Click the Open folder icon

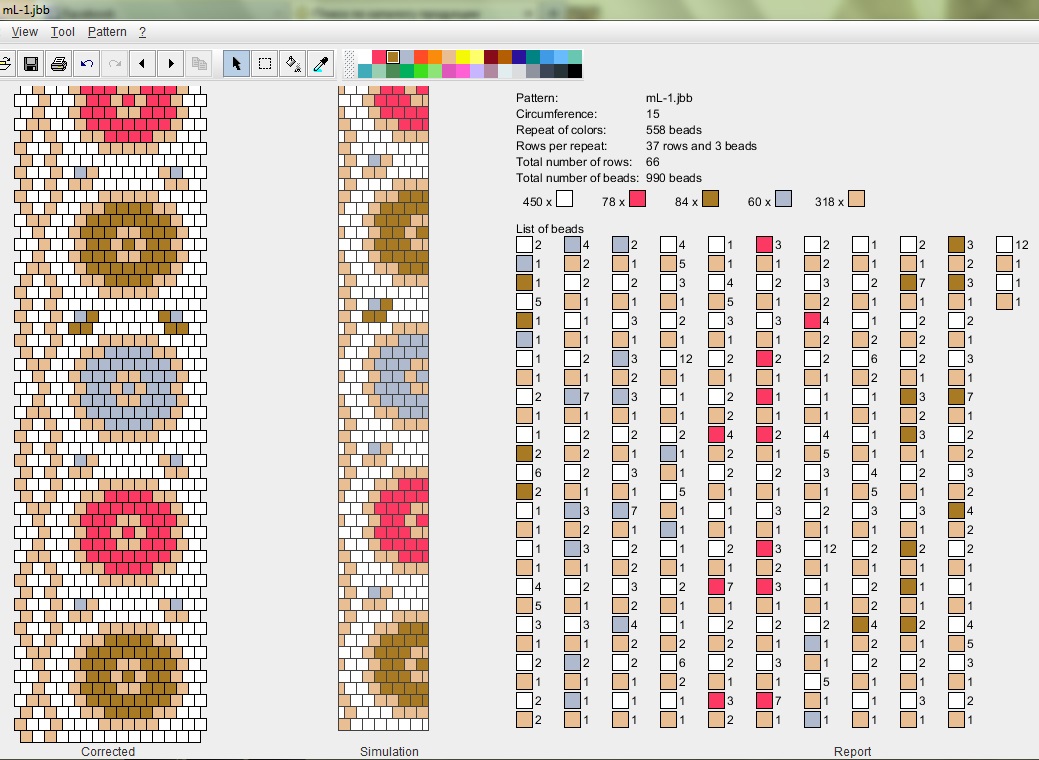(x=5, y=64)
